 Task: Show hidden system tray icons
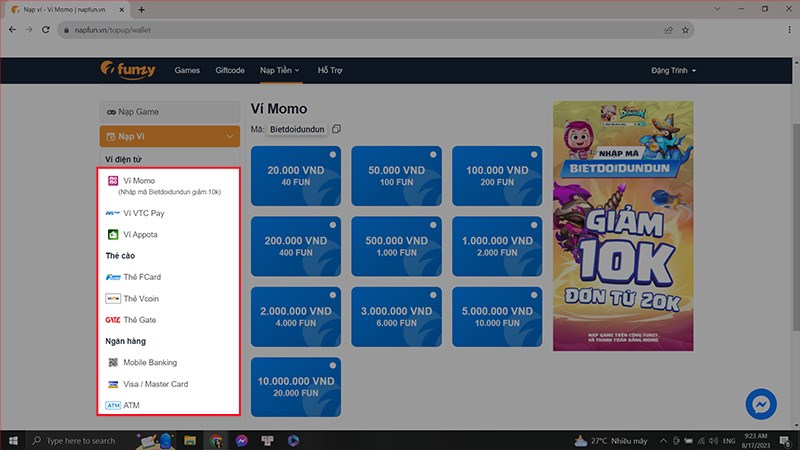click(663, 441)
